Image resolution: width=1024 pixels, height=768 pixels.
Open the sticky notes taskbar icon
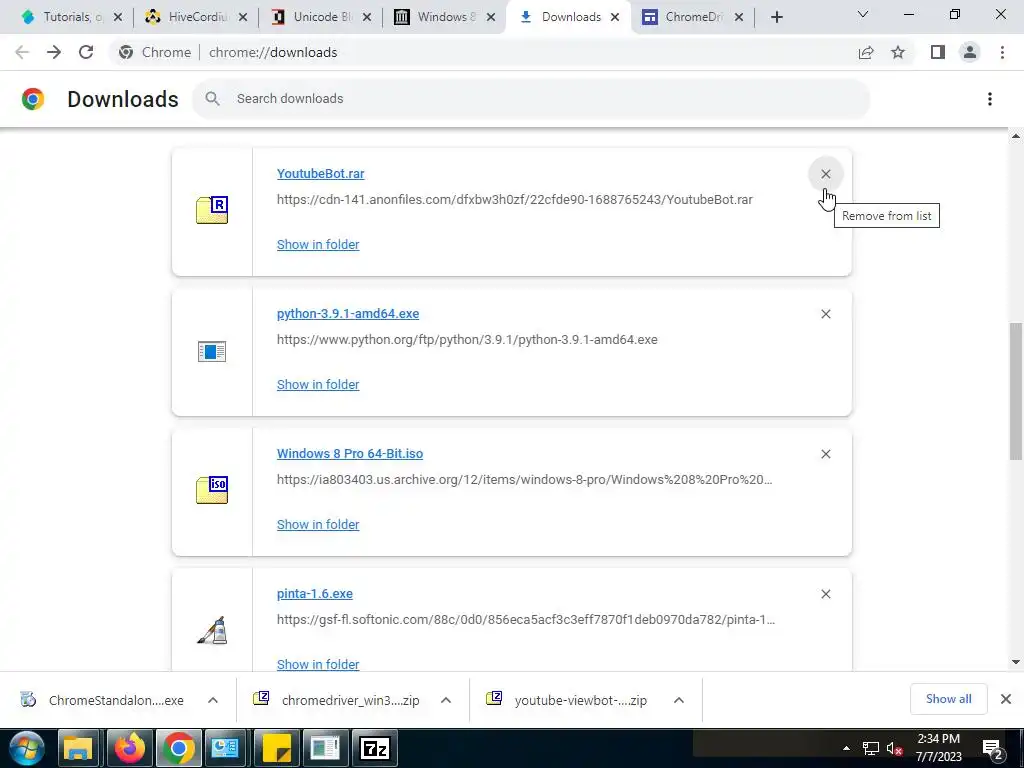point(276,748)
